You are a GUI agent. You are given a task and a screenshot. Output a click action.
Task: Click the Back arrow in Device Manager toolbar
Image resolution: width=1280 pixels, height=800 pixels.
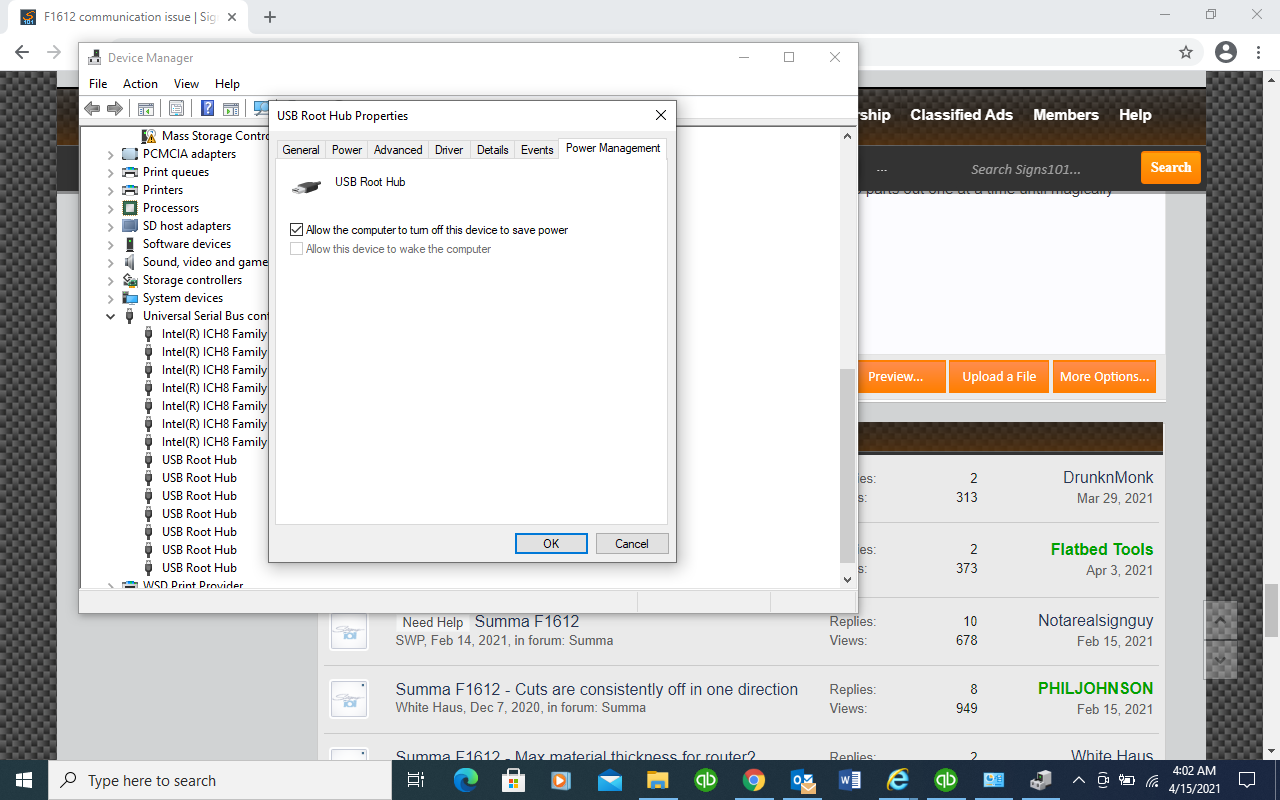92,109
